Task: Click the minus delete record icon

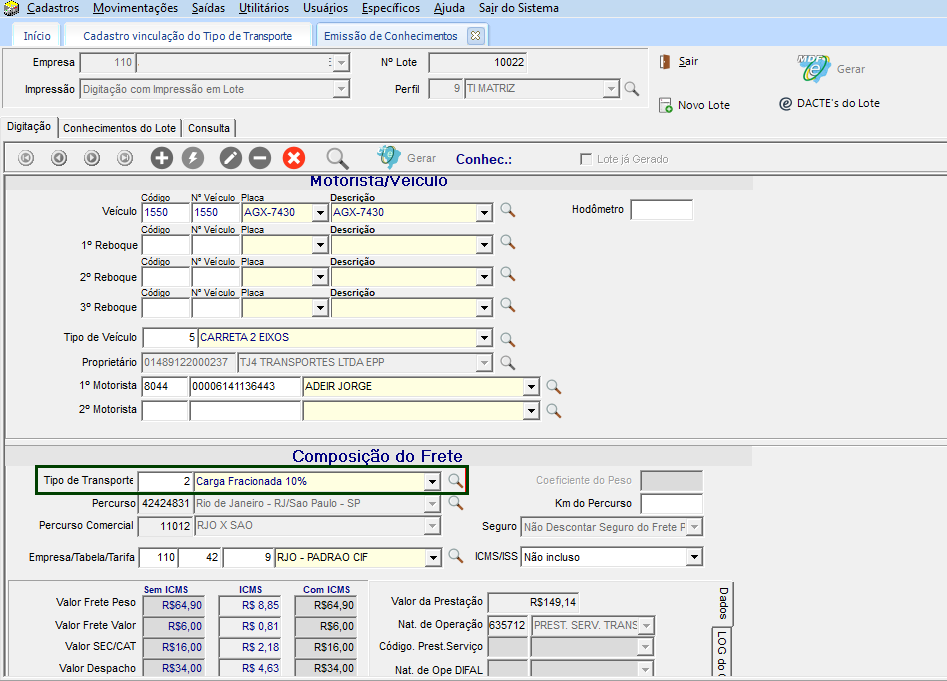Action: click(260, 158)
